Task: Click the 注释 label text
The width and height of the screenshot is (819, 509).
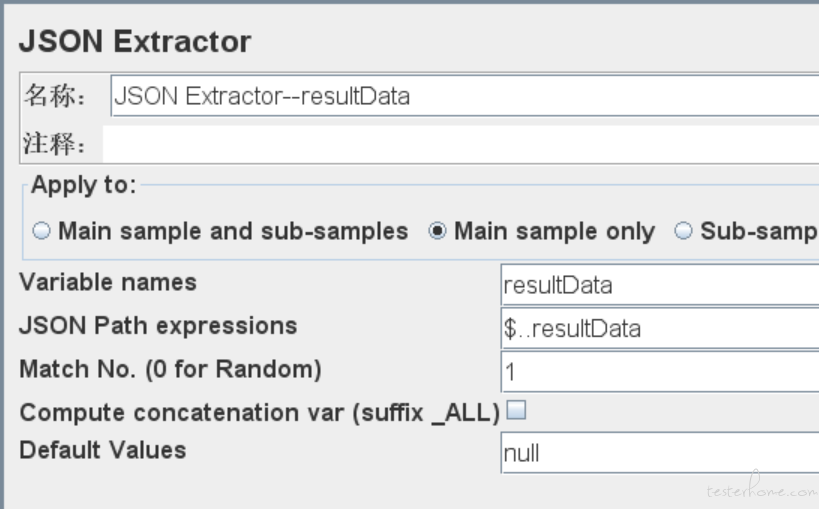Action: coord(54,143)
